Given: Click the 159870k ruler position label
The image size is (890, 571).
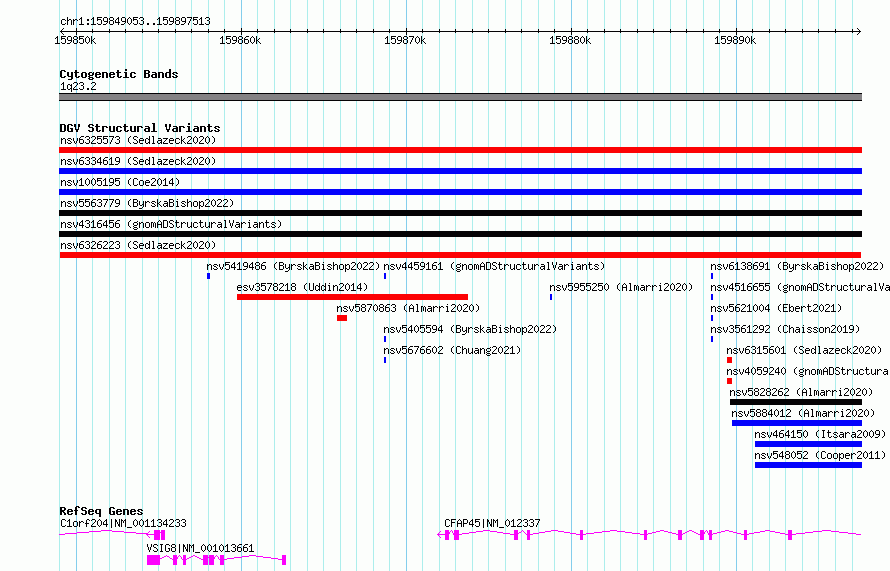Looking at the screenshot, I should (405, 40).
